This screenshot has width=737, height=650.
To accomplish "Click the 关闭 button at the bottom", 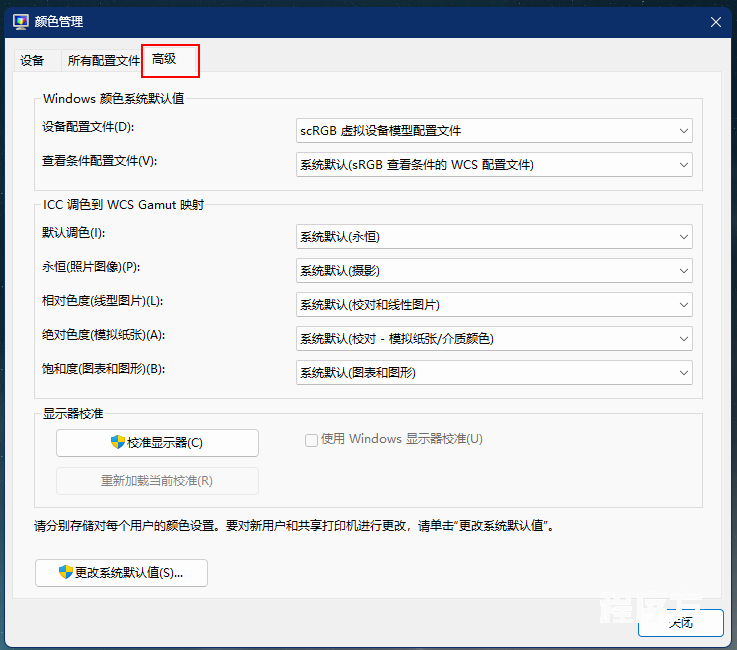I will click(x=681, y=623).
